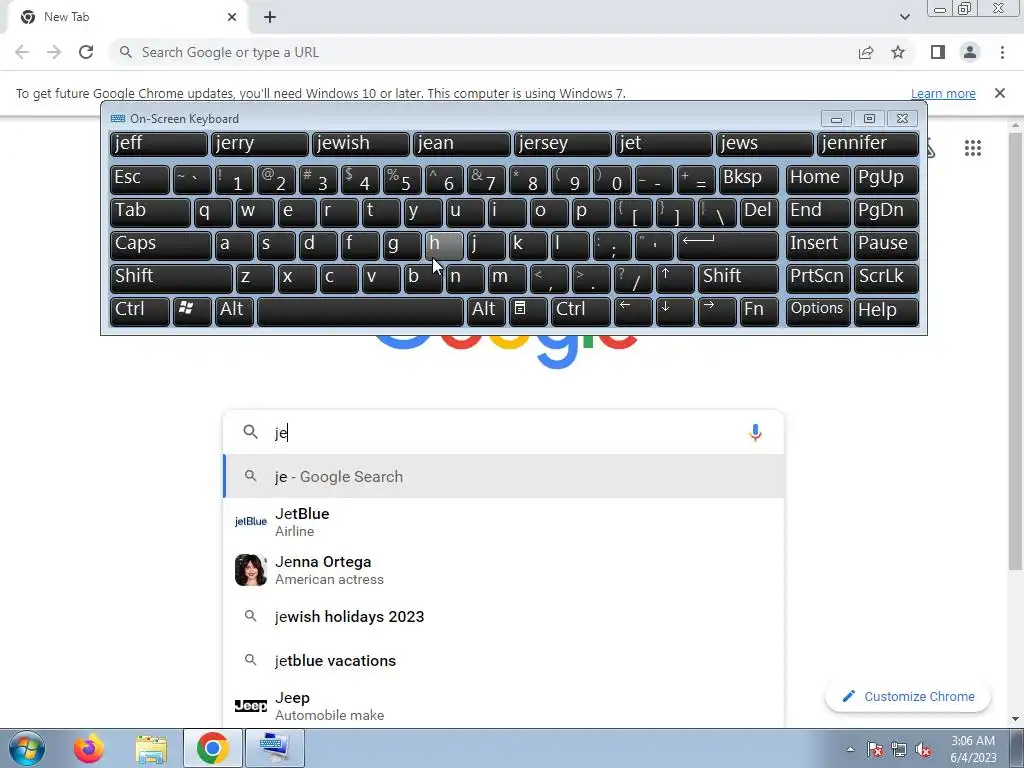The image size is (1024, 768).
Task: Pick 'jerry' word prediction on keyboard
Action: pyautogui.click(x=260, y=144)
